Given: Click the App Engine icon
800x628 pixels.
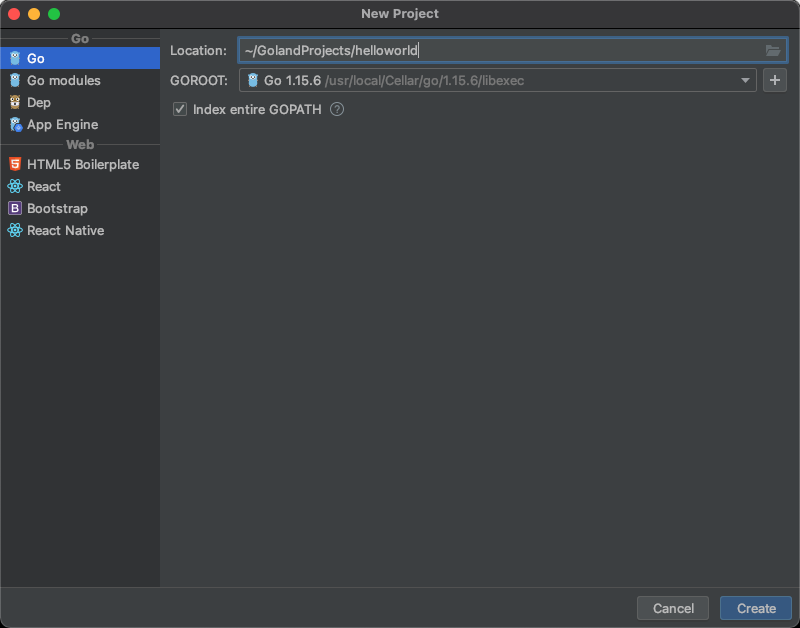Looking at the screenshot, I should tap(15, 124).
